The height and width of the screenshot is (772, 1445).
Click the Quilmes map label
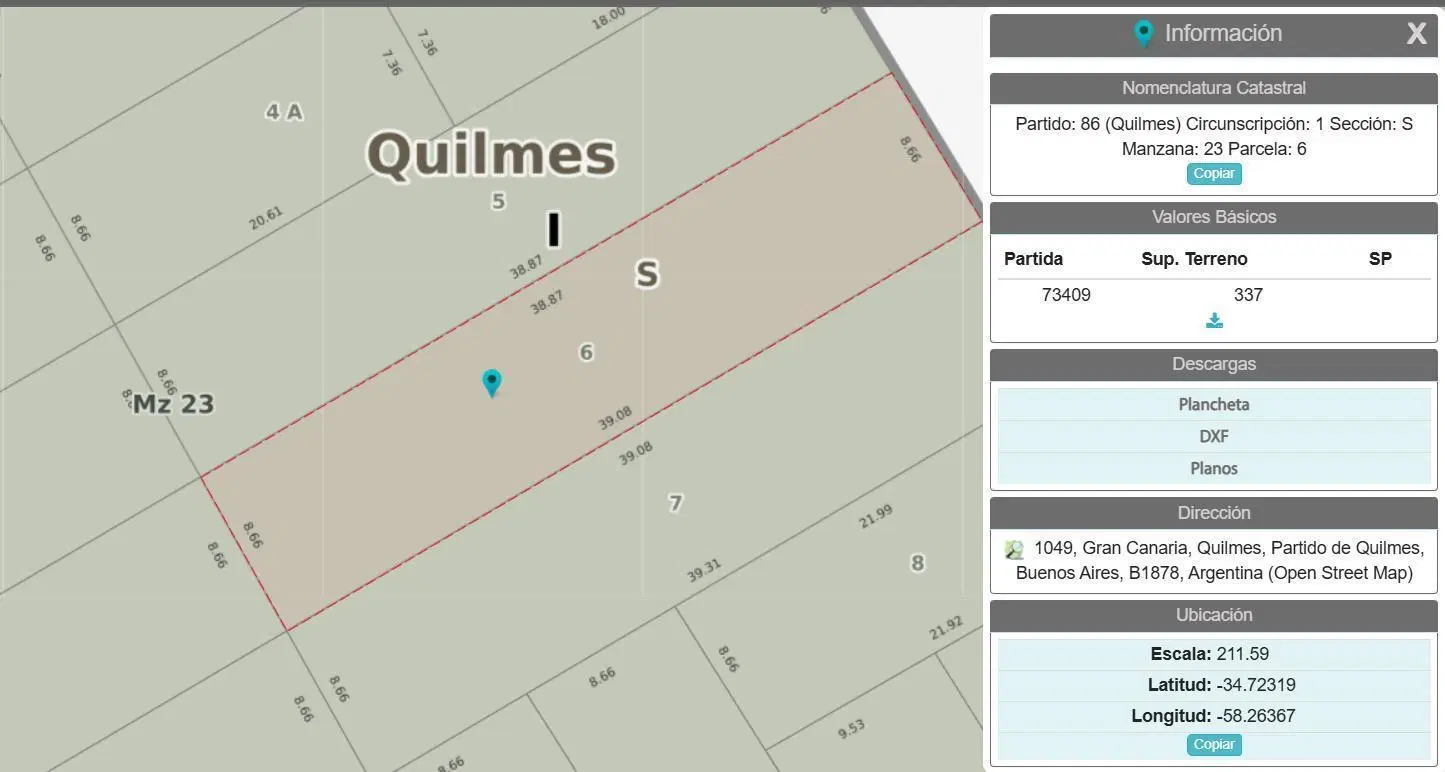[491, 155]
